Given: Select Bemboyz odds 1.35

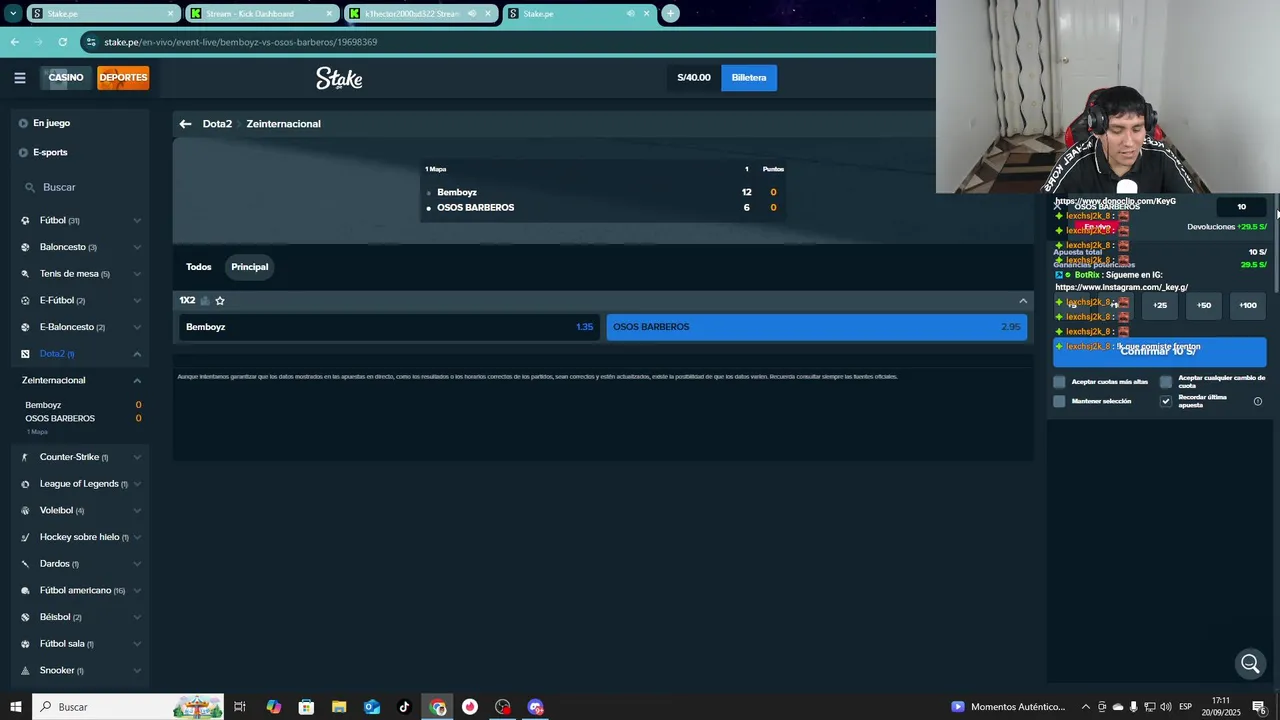Looking at the screenshot, I should coord(389,327).
